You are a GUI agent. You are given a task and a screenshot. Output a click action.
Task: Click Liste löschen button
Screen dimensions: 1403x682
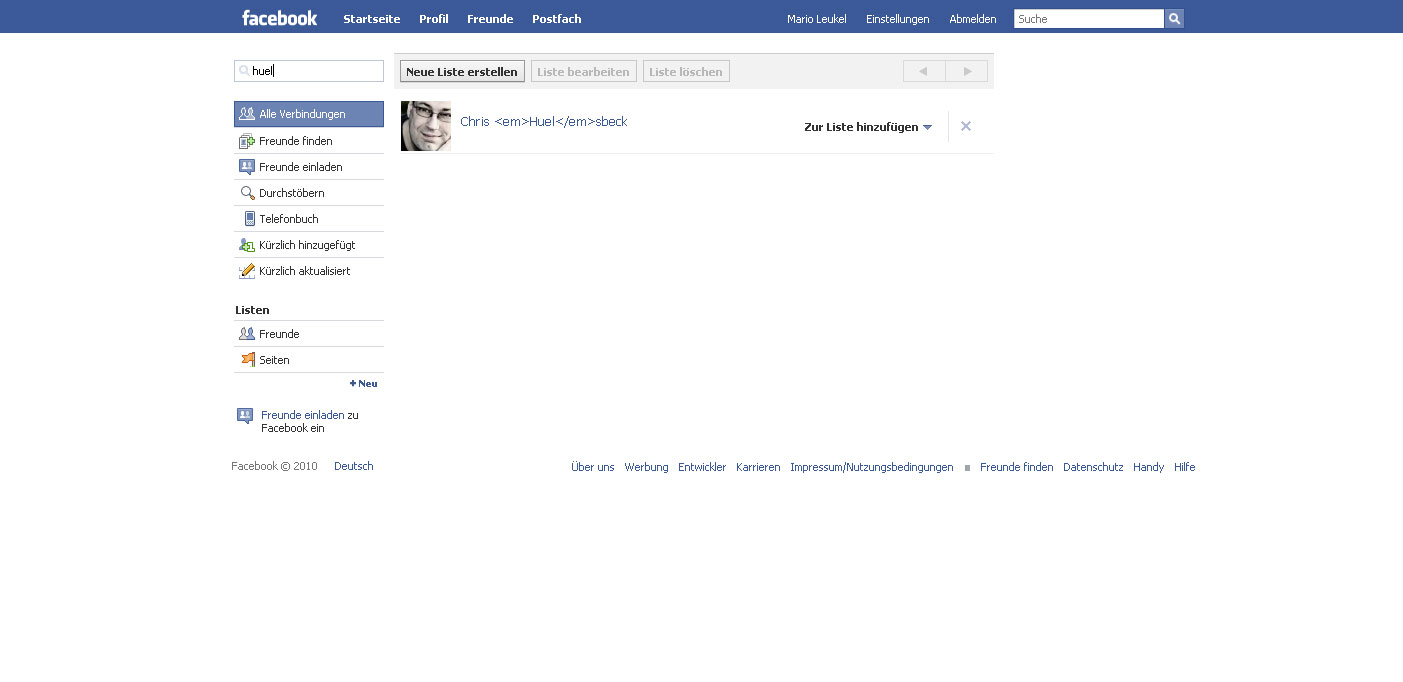pyautogui.click(x=686, y=71)
